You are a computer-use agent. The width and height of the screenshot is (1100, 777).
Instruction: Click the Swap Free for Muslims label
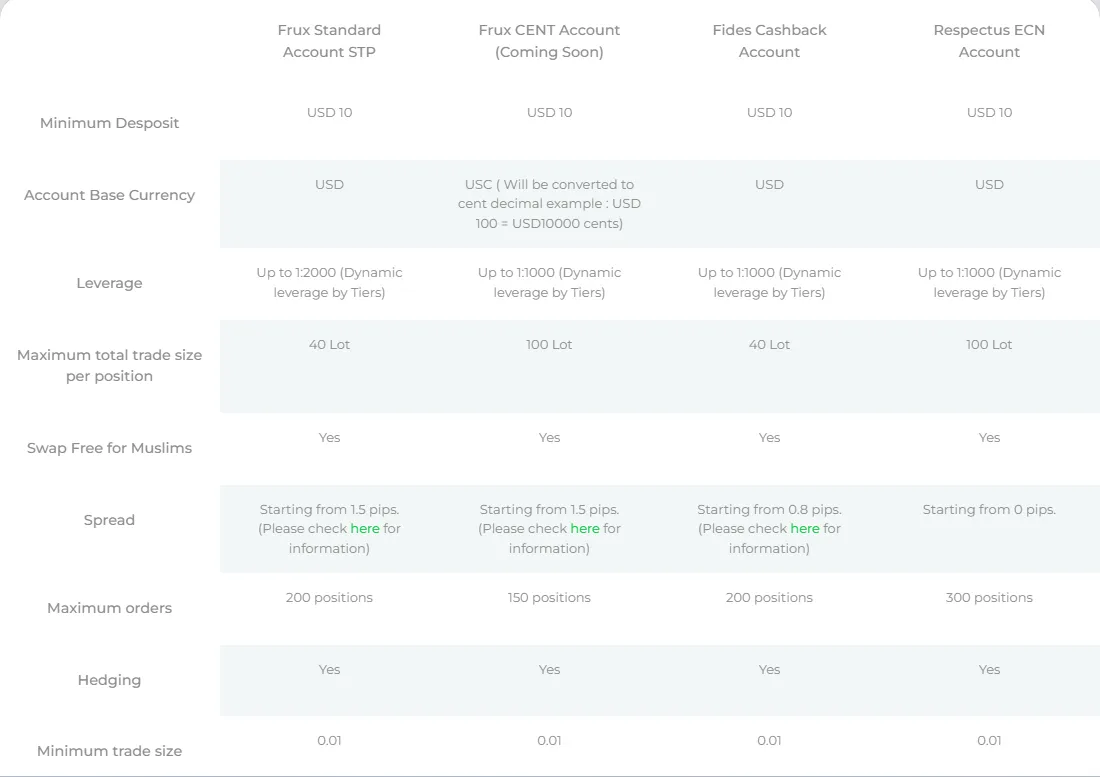pos(109,448)
